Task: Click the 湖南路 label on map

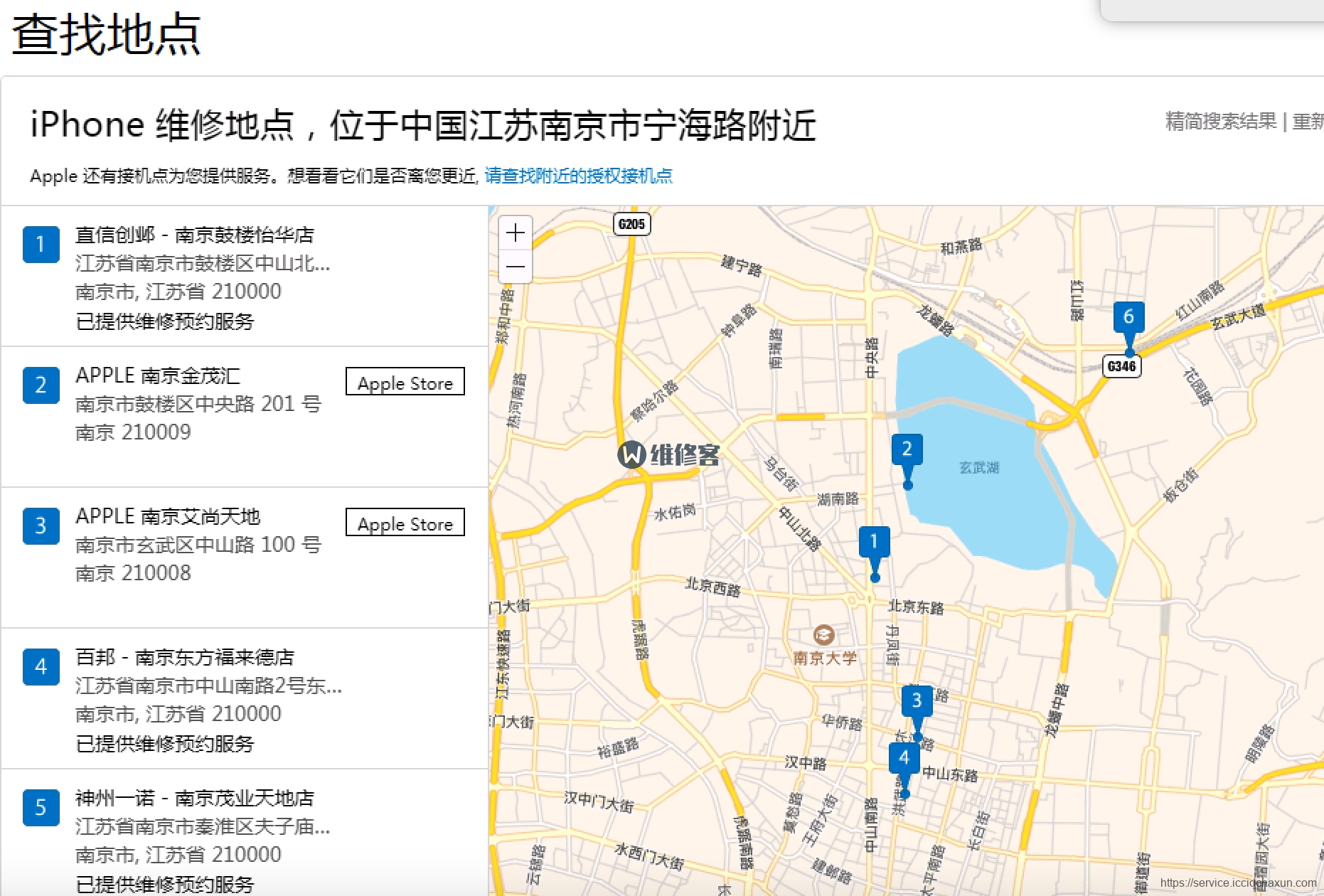Action: click(838, 499)
